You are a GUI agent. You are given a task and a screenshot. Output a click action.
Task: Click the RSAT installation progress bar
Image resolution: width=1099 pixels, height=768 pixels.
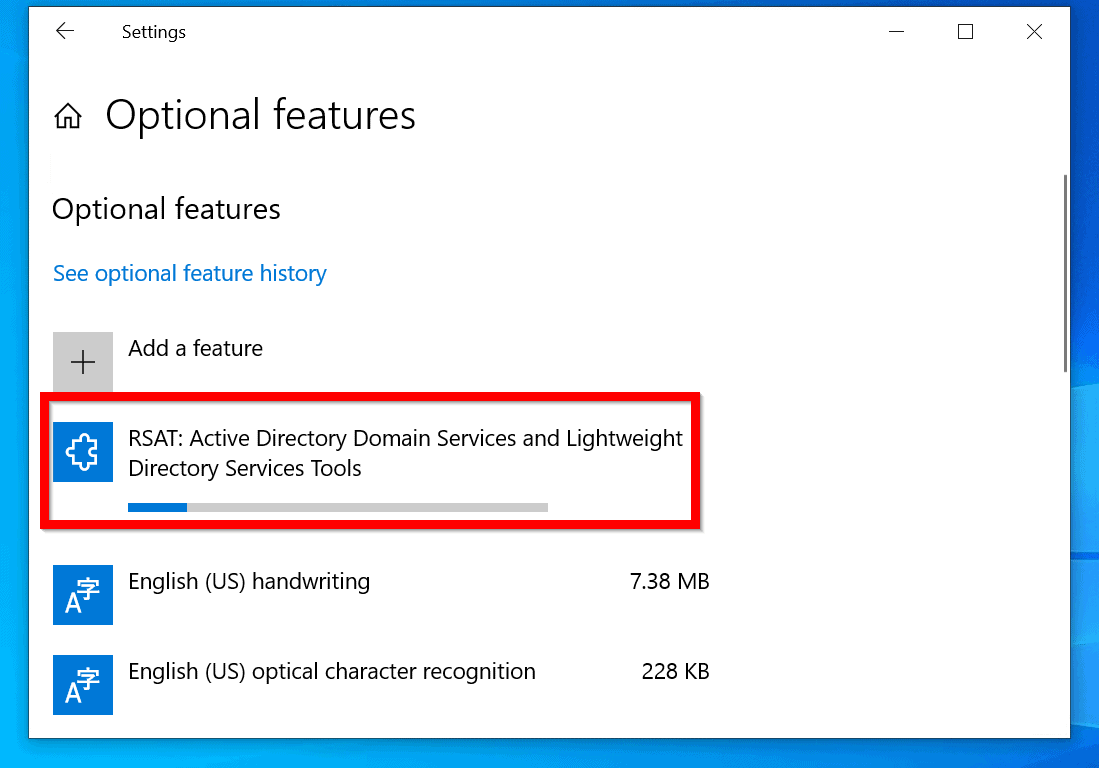click(x=337, y=507)
